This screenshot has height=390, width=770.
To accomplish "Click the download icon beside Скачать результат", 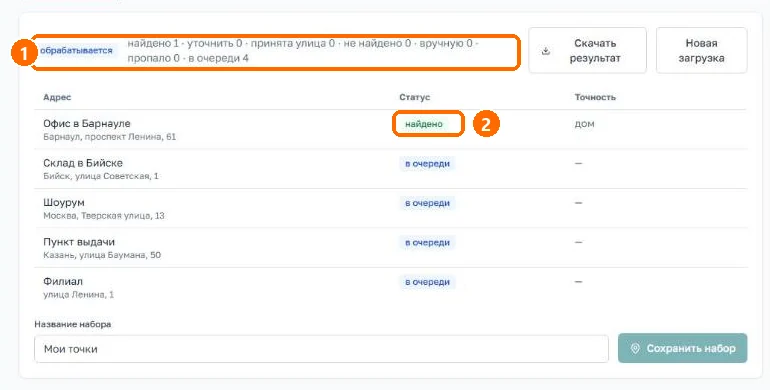I will coord(546,51).
